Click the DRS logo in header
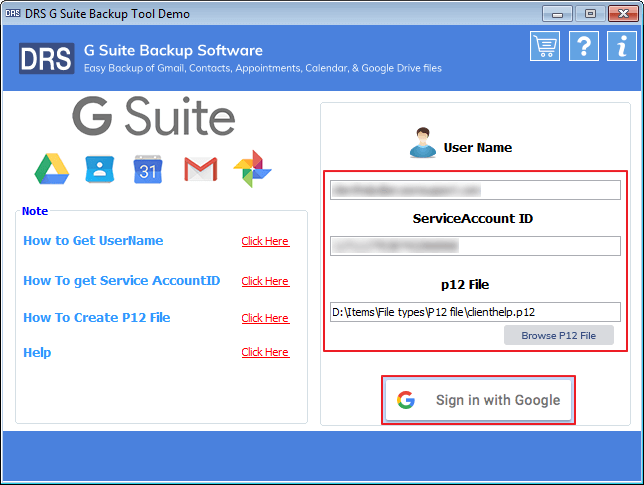Screen dimensions: 644x485 46,58
